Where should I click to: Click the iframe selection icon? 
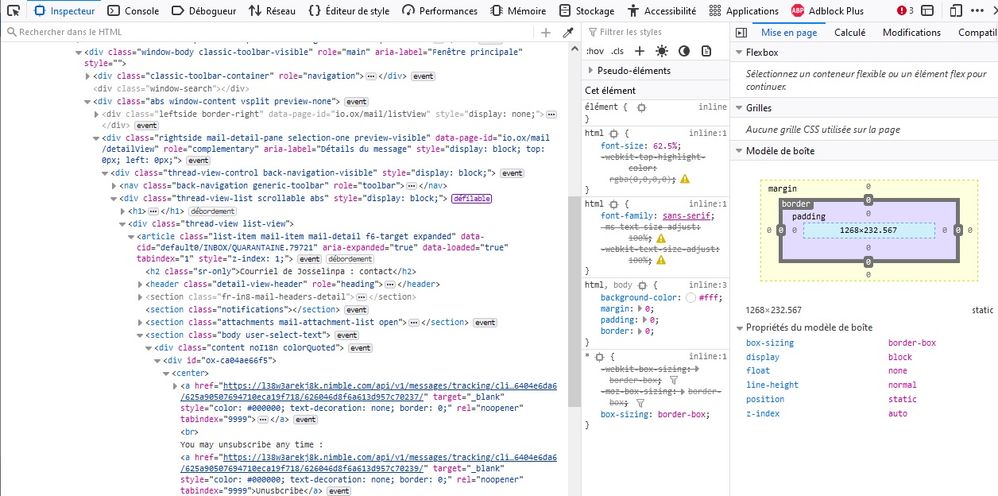[927, 11]
